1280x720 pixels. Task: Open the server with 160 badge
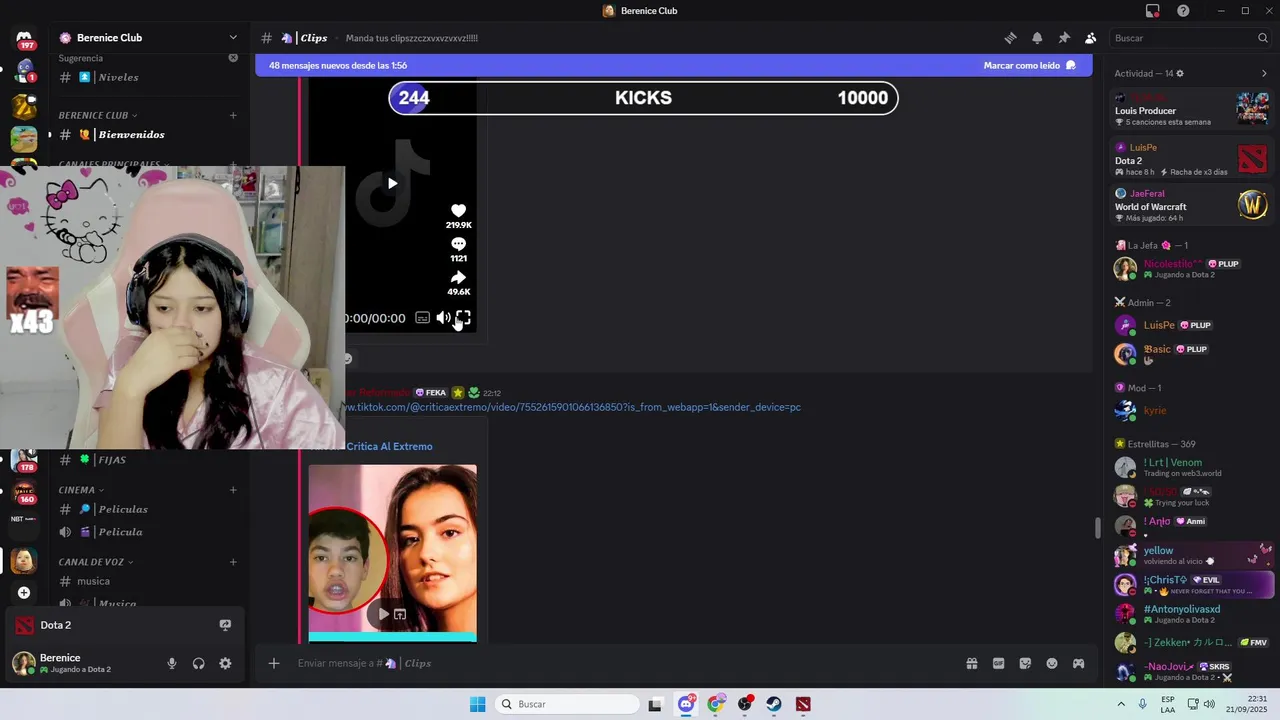[24, 492]
